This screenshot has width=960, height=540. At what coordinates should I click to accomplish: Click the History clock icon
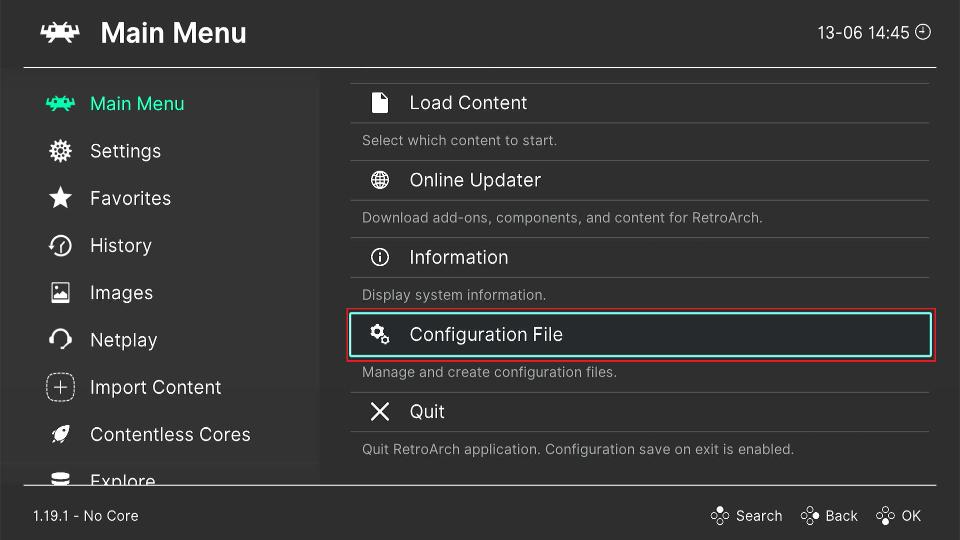click(x=60, y=246)
